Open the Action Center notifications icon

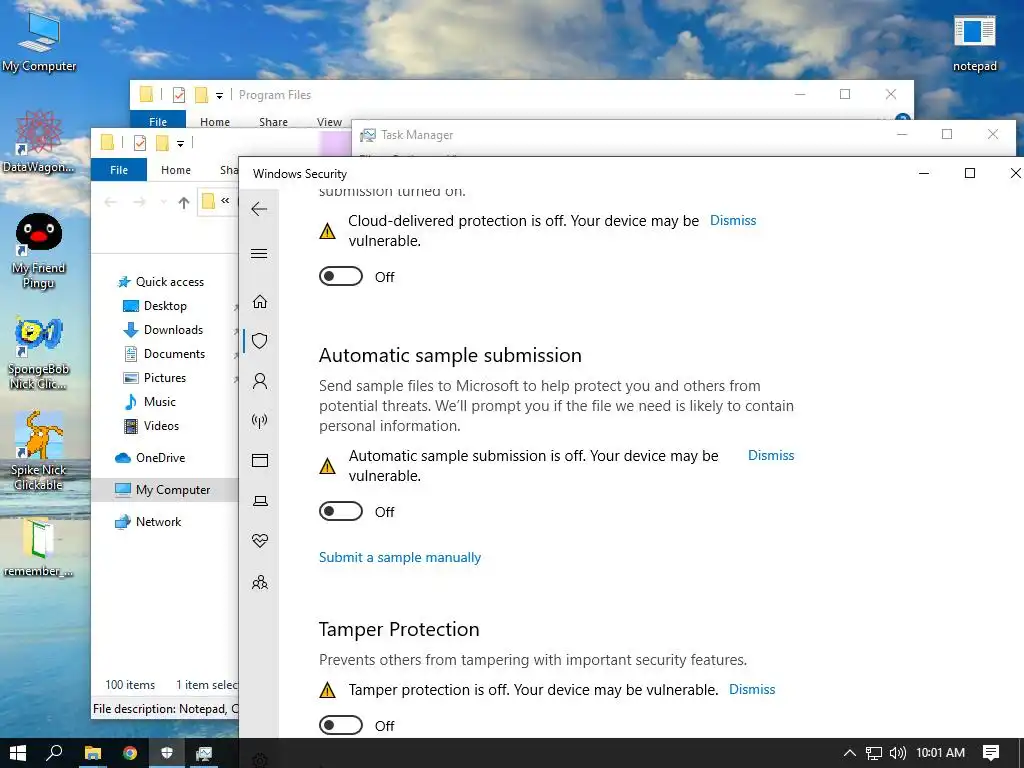point(991,753)
